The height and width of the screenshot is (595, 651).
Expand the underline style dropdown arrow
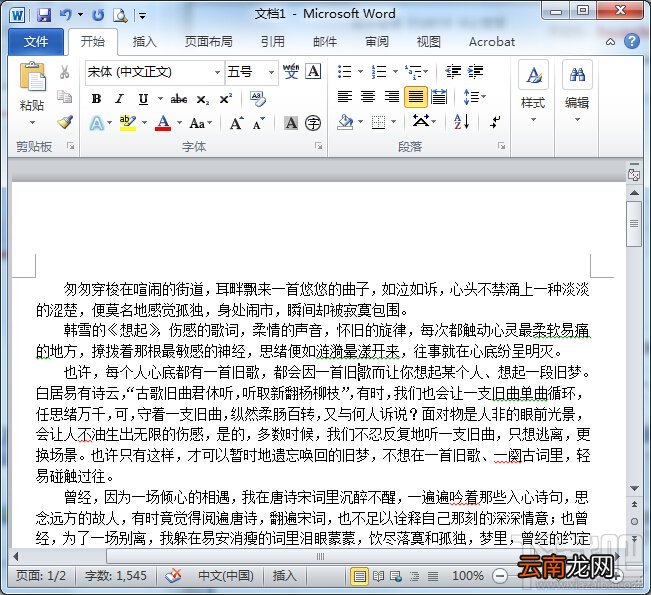tap(160, 99)
